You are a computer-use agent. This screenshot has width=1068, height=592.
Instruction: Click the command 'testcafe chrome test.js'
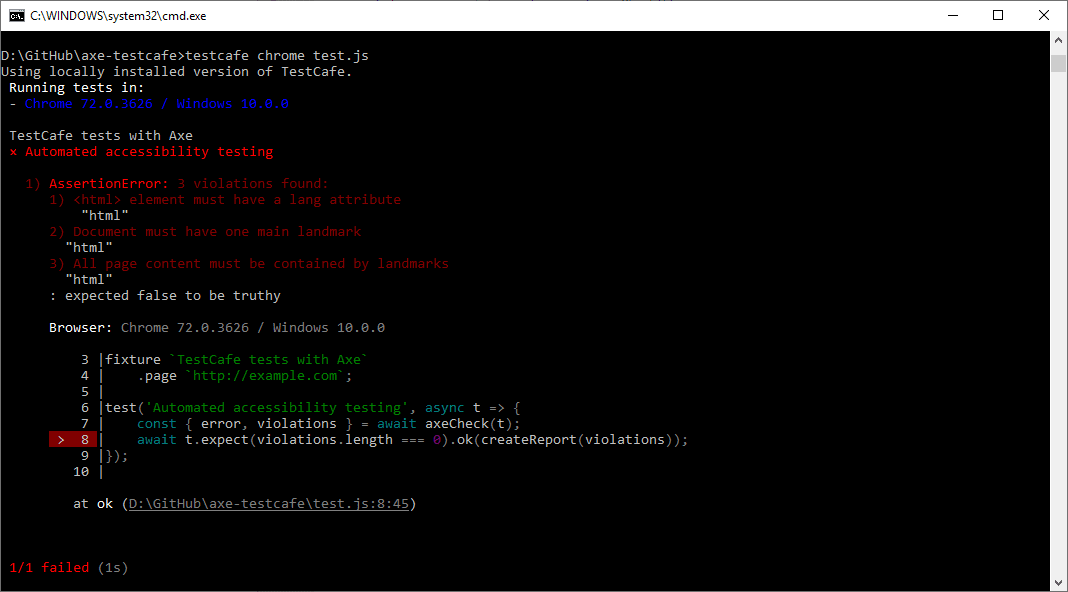tap(277, 55)
